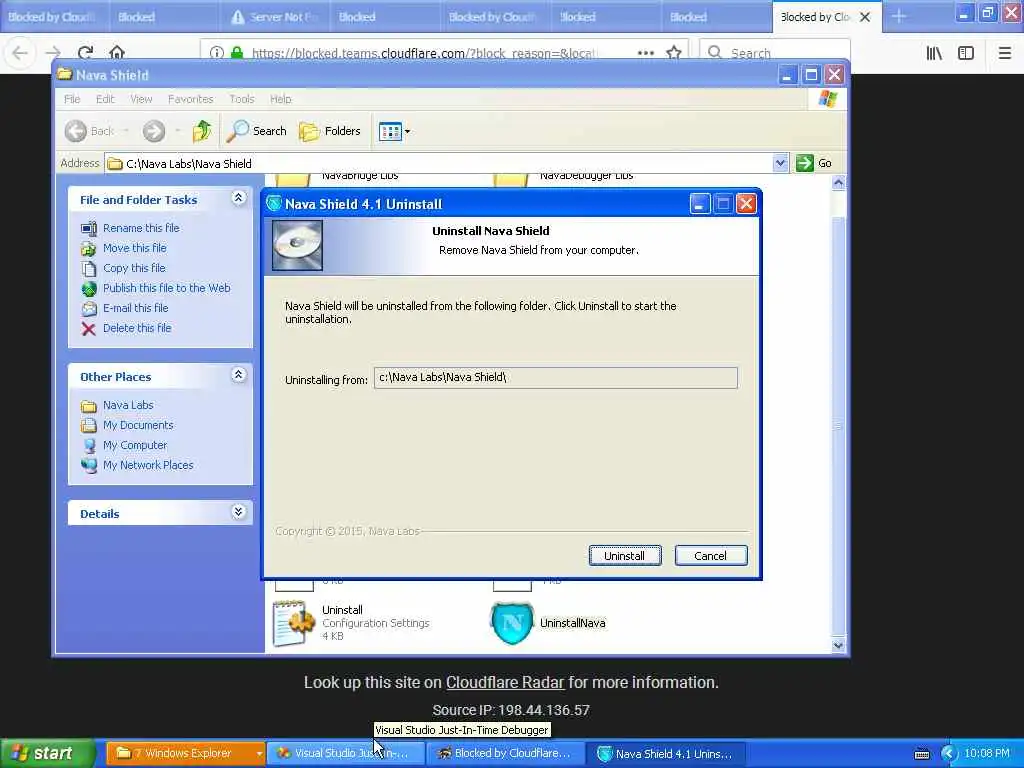The image size is (1024, 768).
Task: Click the Go button beside Address bar
Action: [x=814, y=163]
